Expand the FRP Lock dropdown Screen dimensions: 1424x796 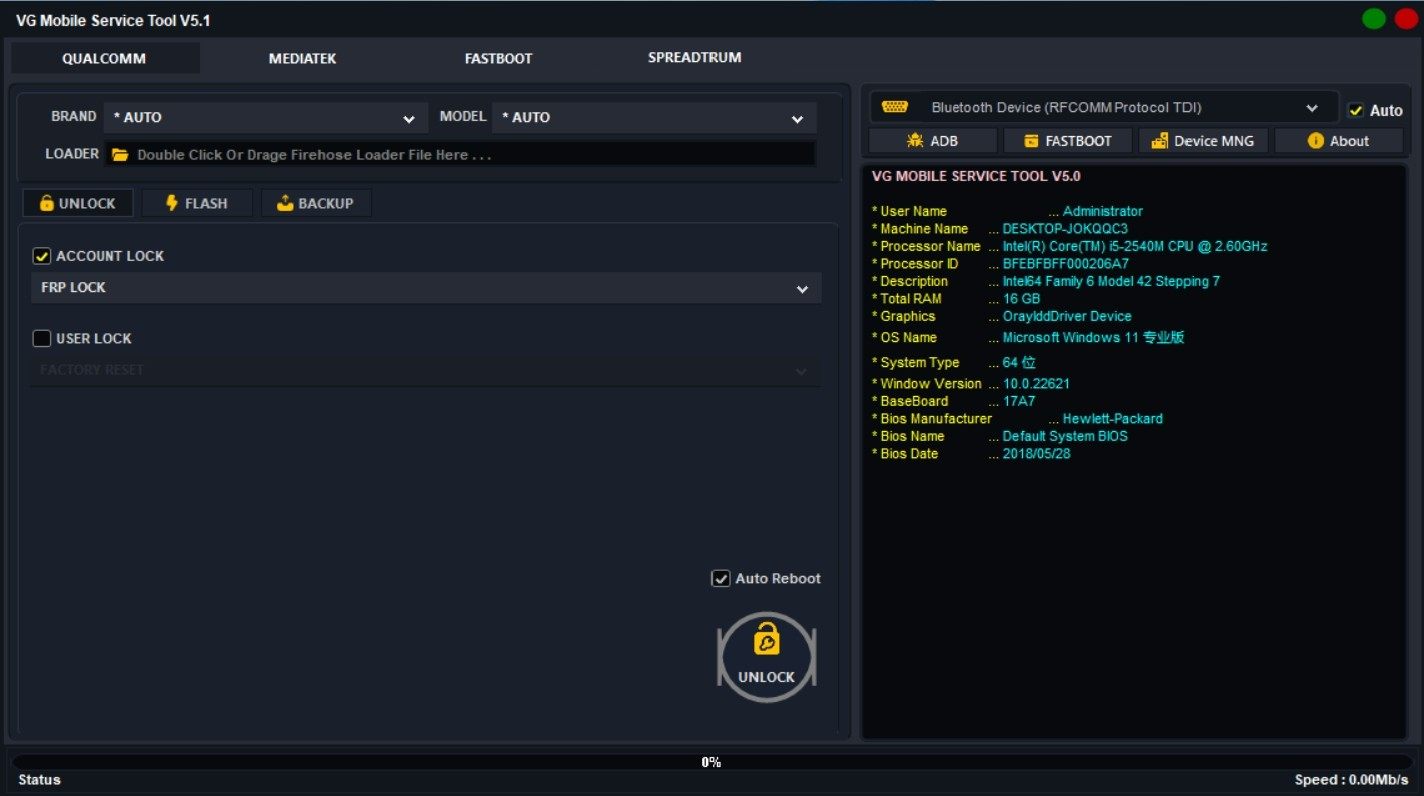click(802, 289)
